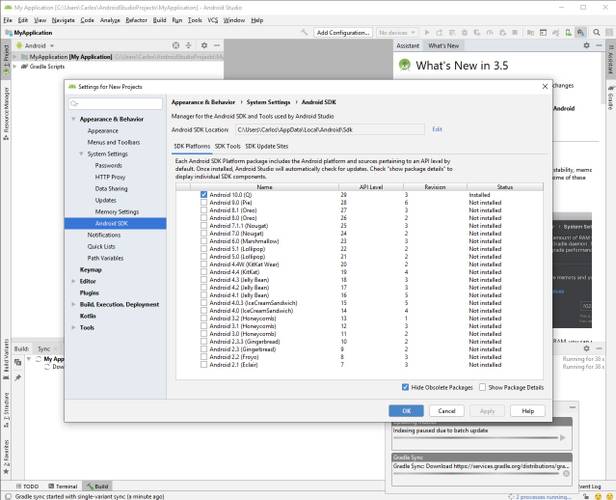Click the settings search input field
Screen dimensions: 616x500
pyautogui.click(x=115, y=103)
